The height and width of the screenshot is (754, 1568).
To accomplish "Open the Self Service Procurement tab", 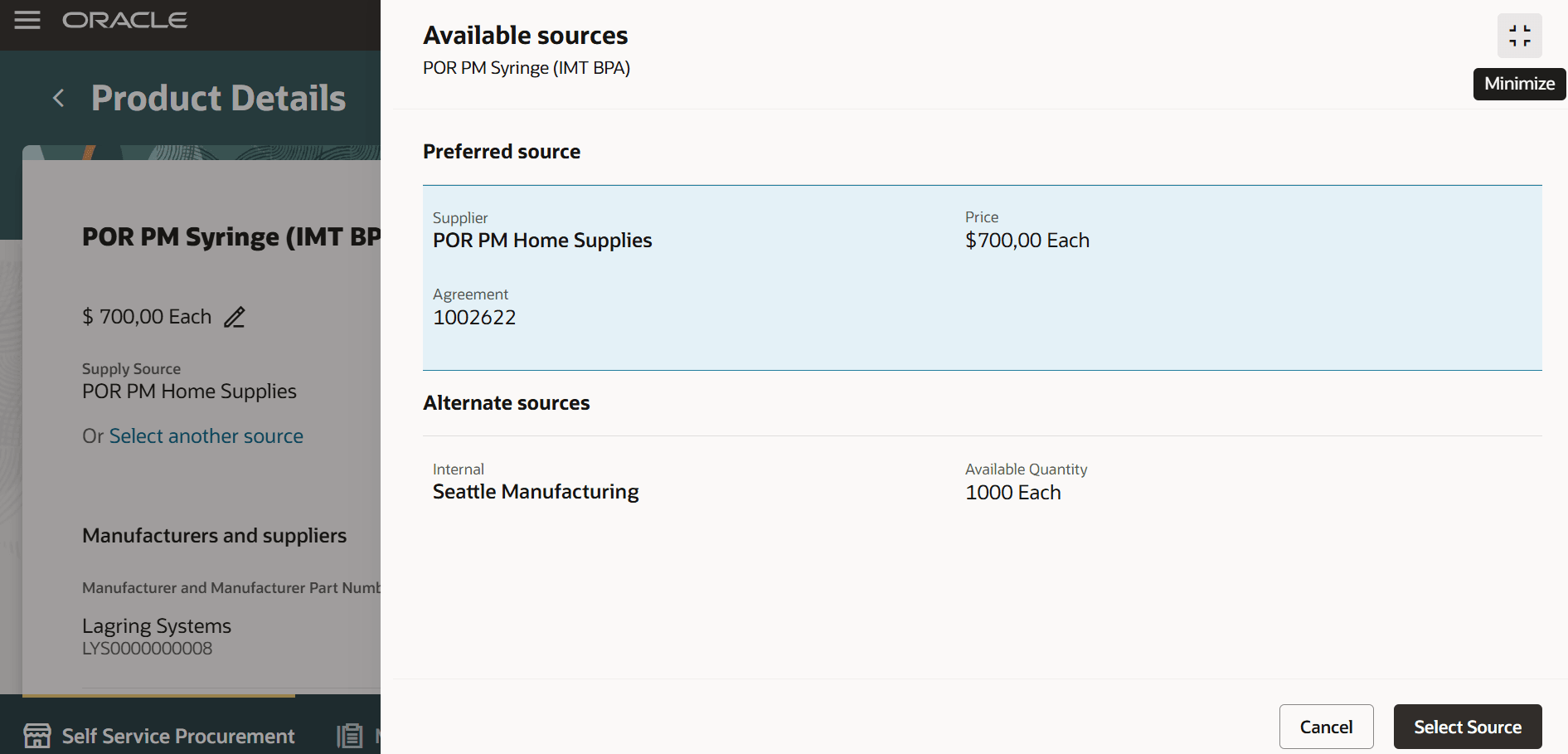I will tap(177, 735).
